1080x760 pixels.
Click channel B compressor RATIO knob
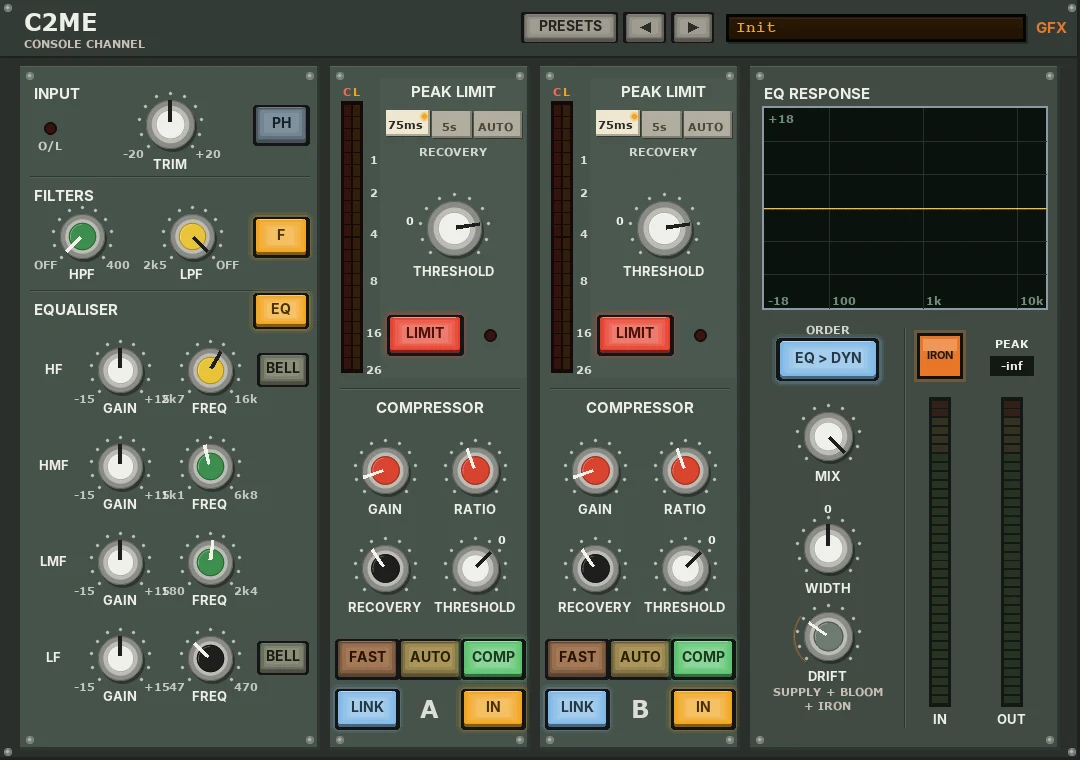point(685,471)
